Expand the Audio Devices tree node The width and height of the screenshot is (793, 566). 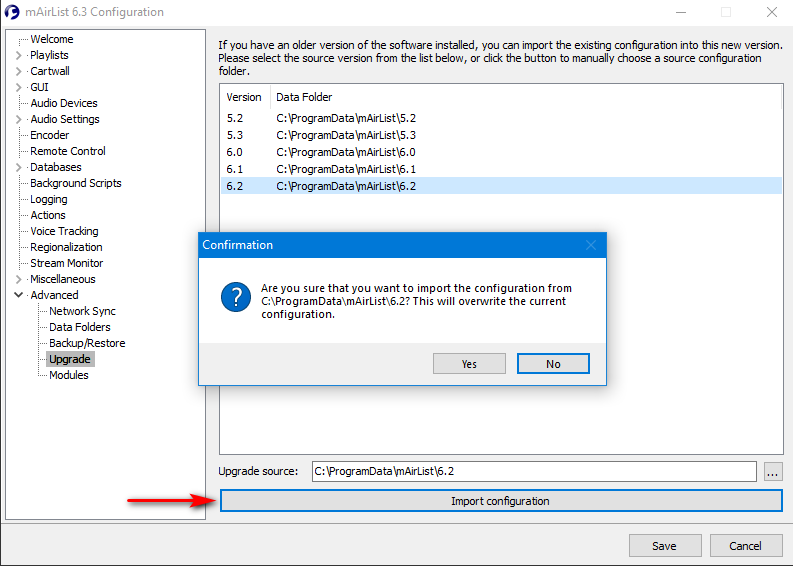click(x=19, y=104)
